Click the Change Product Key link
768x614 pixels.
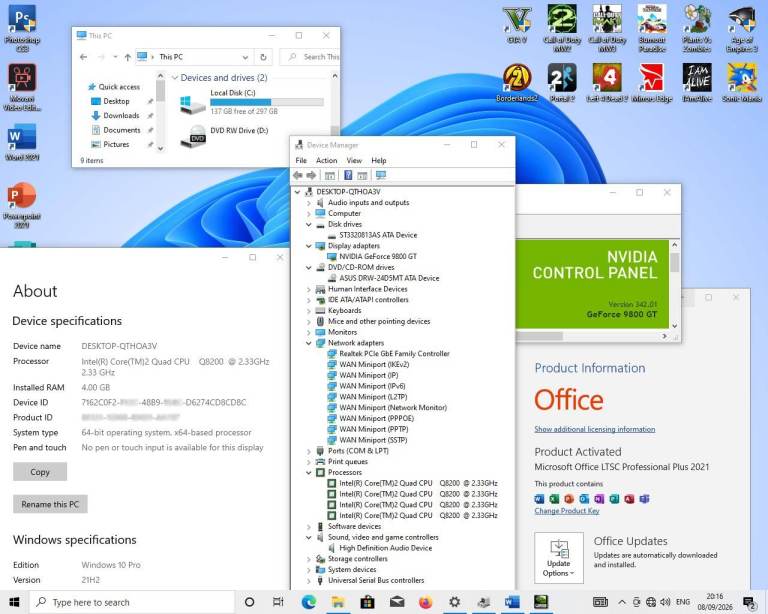point(567,511)
